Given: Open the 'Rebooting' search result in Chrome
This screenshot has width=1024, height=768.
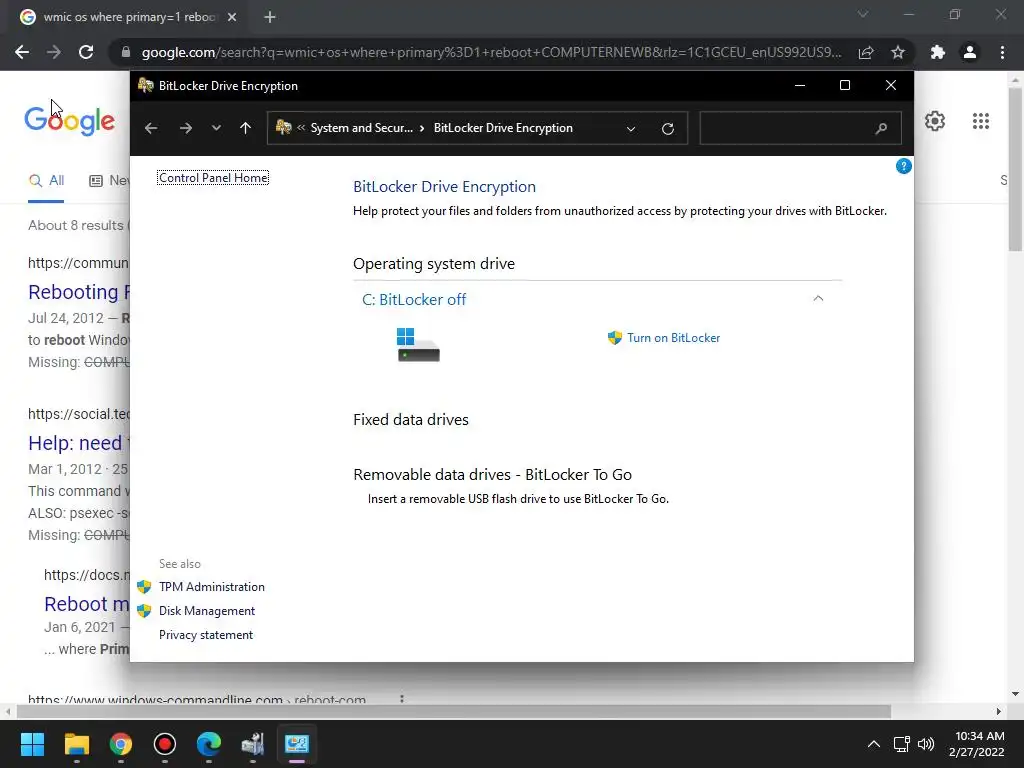Looking at the screenshot, I should point(79,292).
